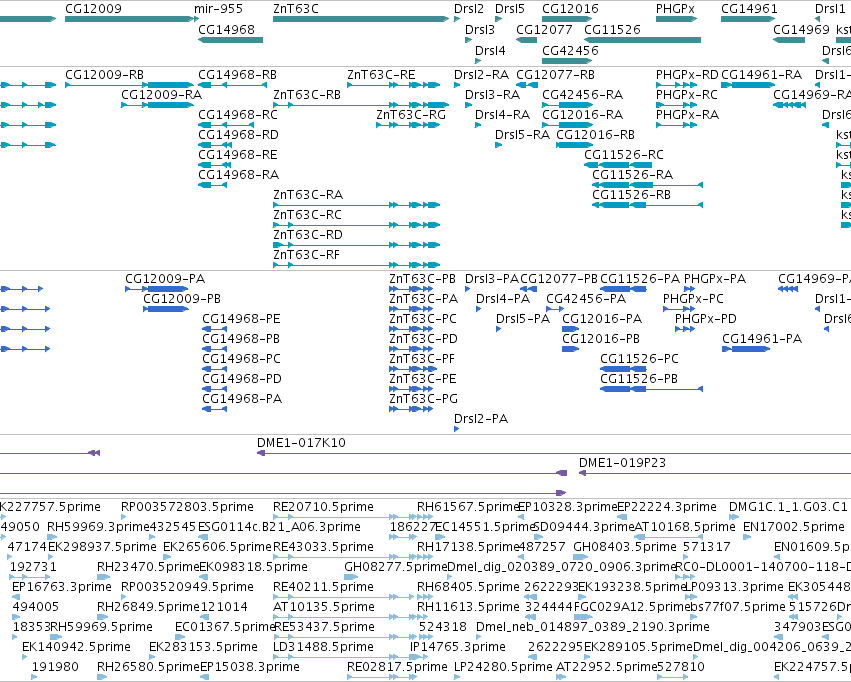Select transcript CG14968-RD
The width and height of the screenshot is (851, 682).
(x=238, y=135)
